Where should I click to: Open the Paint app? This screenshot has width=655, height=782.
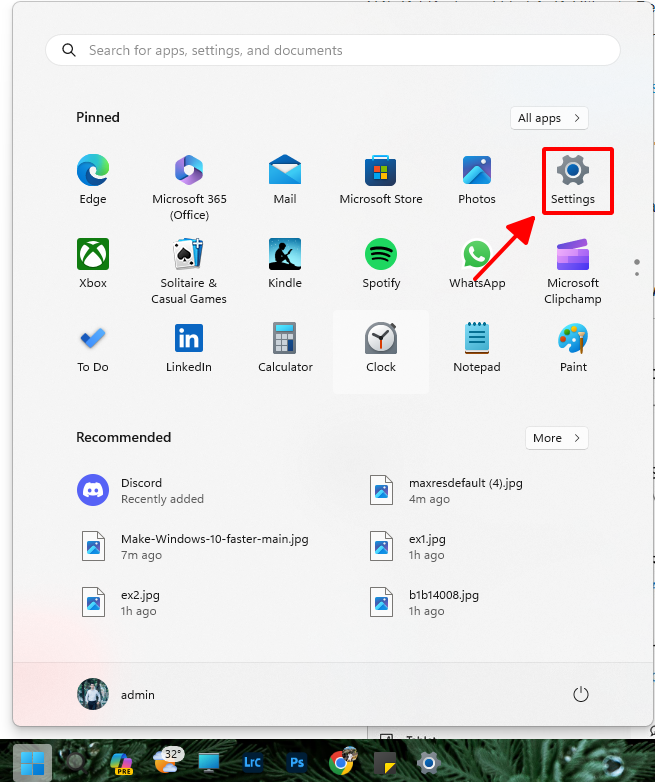pos(573,348)
